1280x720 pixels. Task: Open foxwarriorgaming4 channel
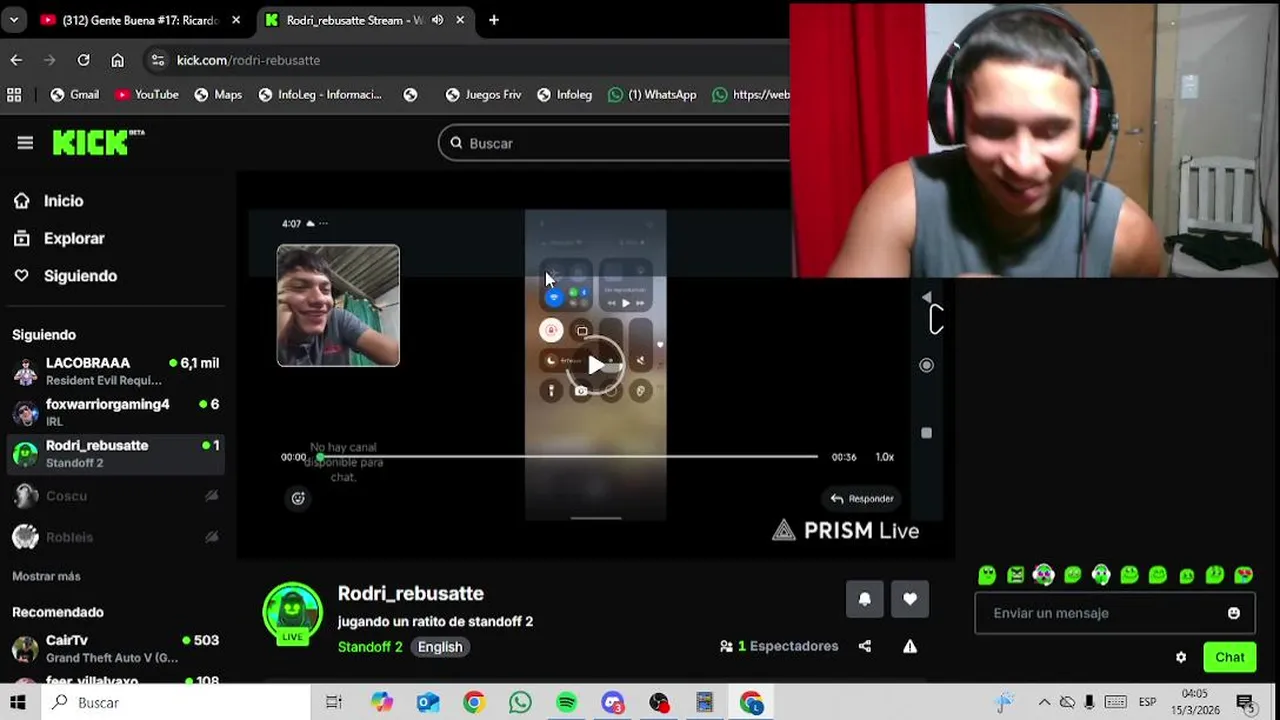coord(116,412)
